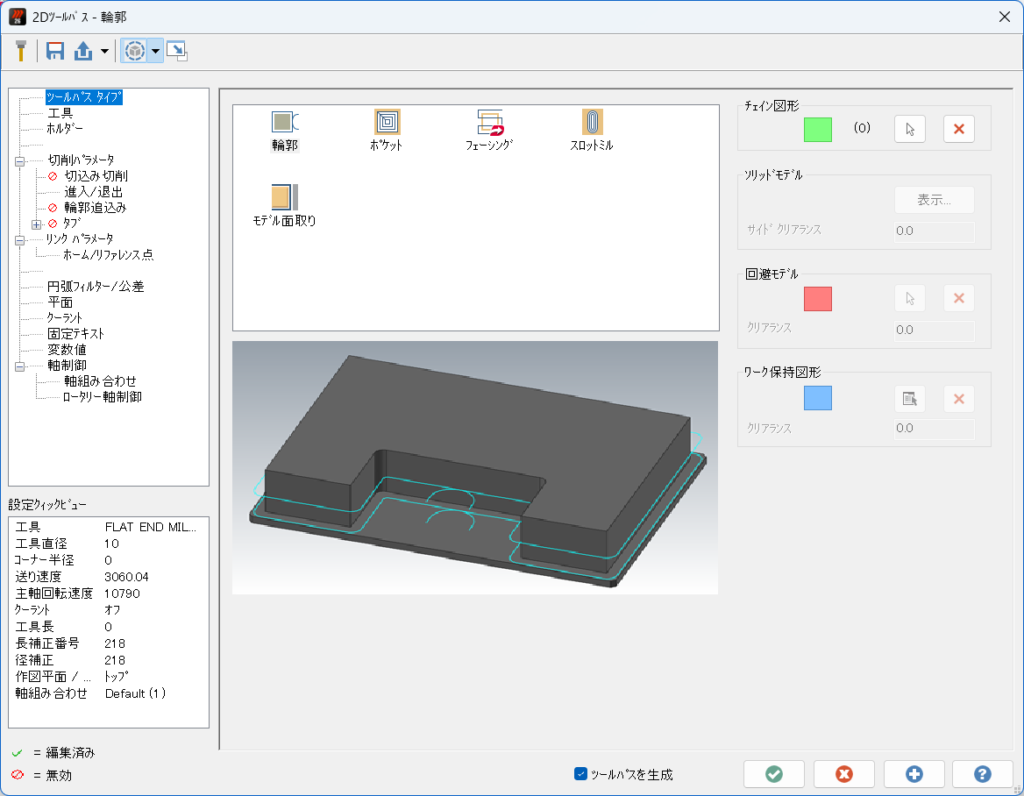Click the tool manager icon in toolbar
1024x796 pixels.
21,51
